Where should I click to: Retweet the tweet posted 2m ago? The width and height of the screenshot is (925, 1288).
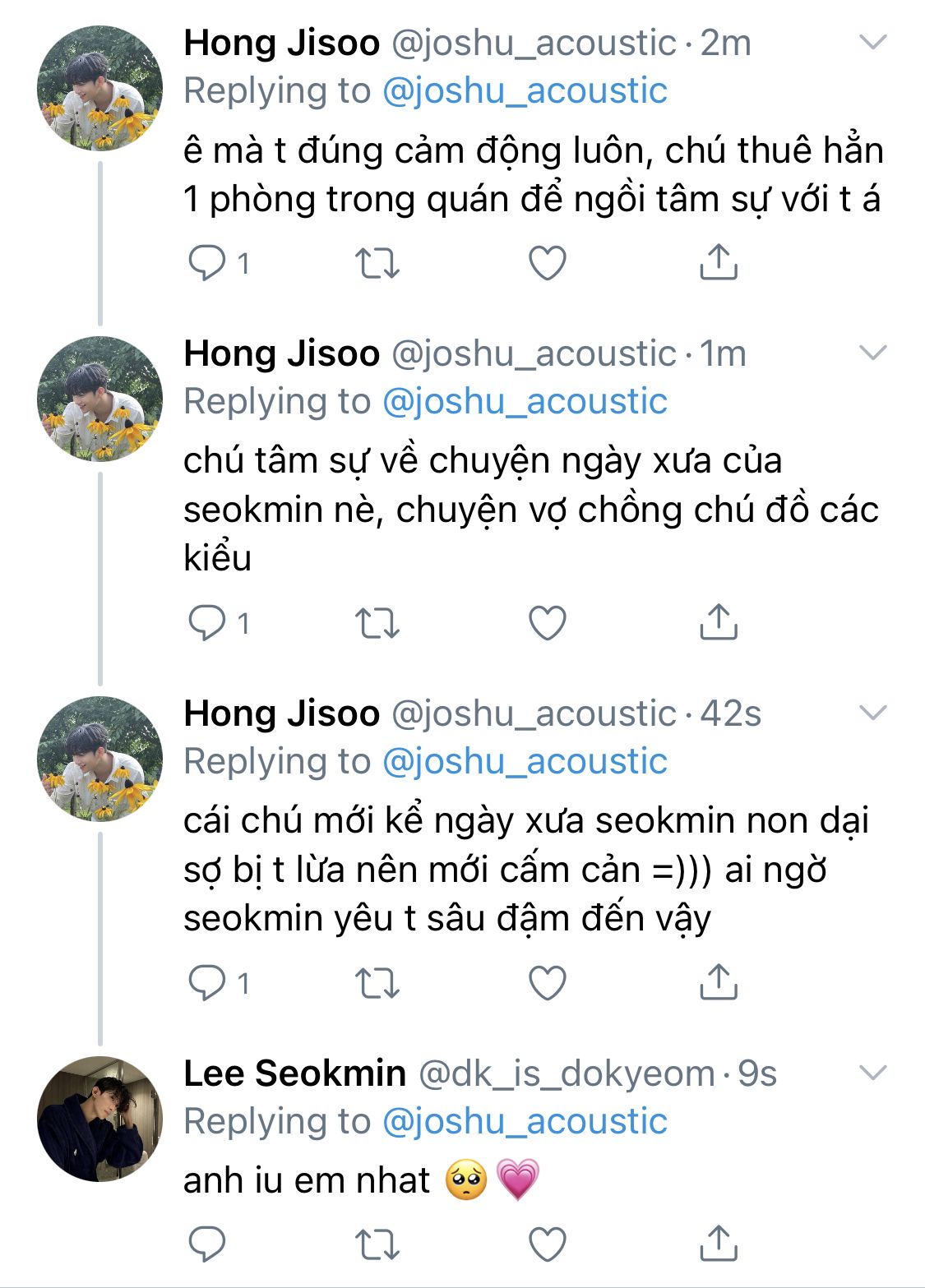tap(377, 263)
